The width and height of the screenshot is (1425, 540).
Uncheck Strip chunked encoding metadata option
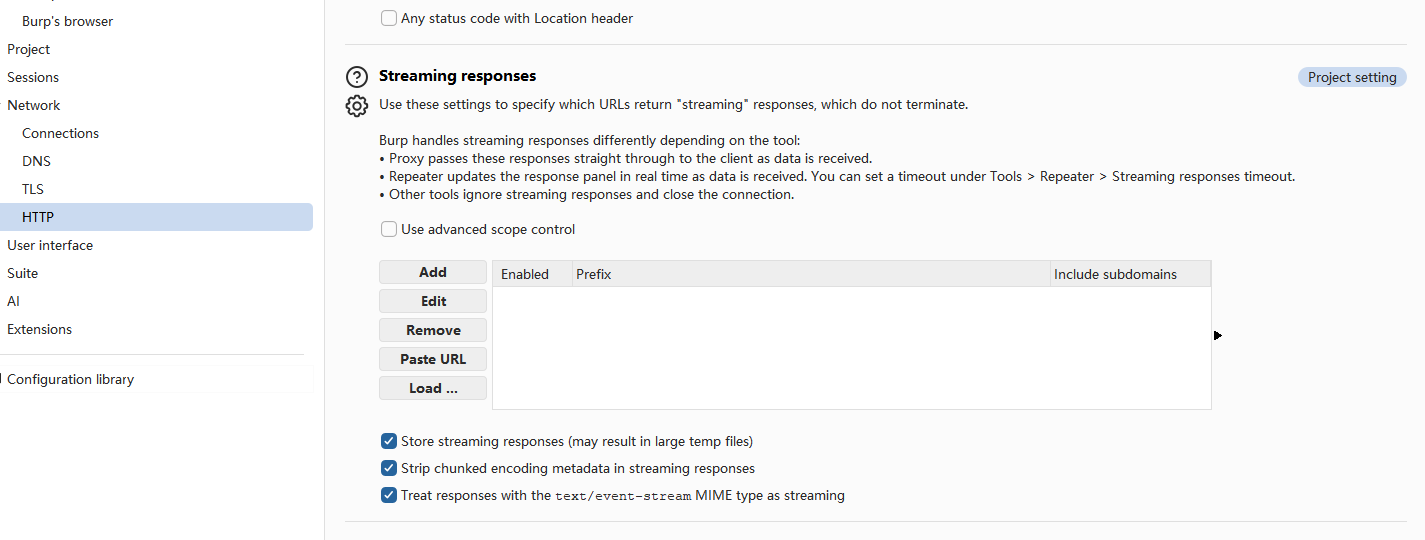click(x=389, y=469)
